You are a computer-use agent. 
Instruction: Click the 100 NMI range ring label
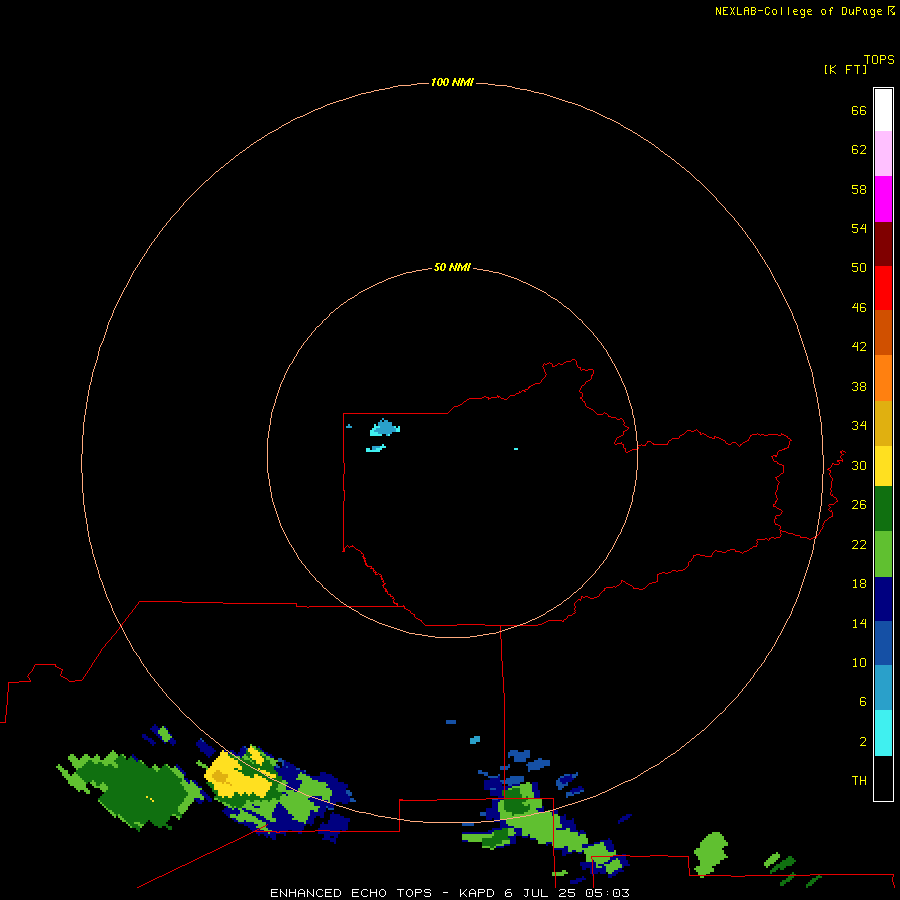click(x=452, y=82)
